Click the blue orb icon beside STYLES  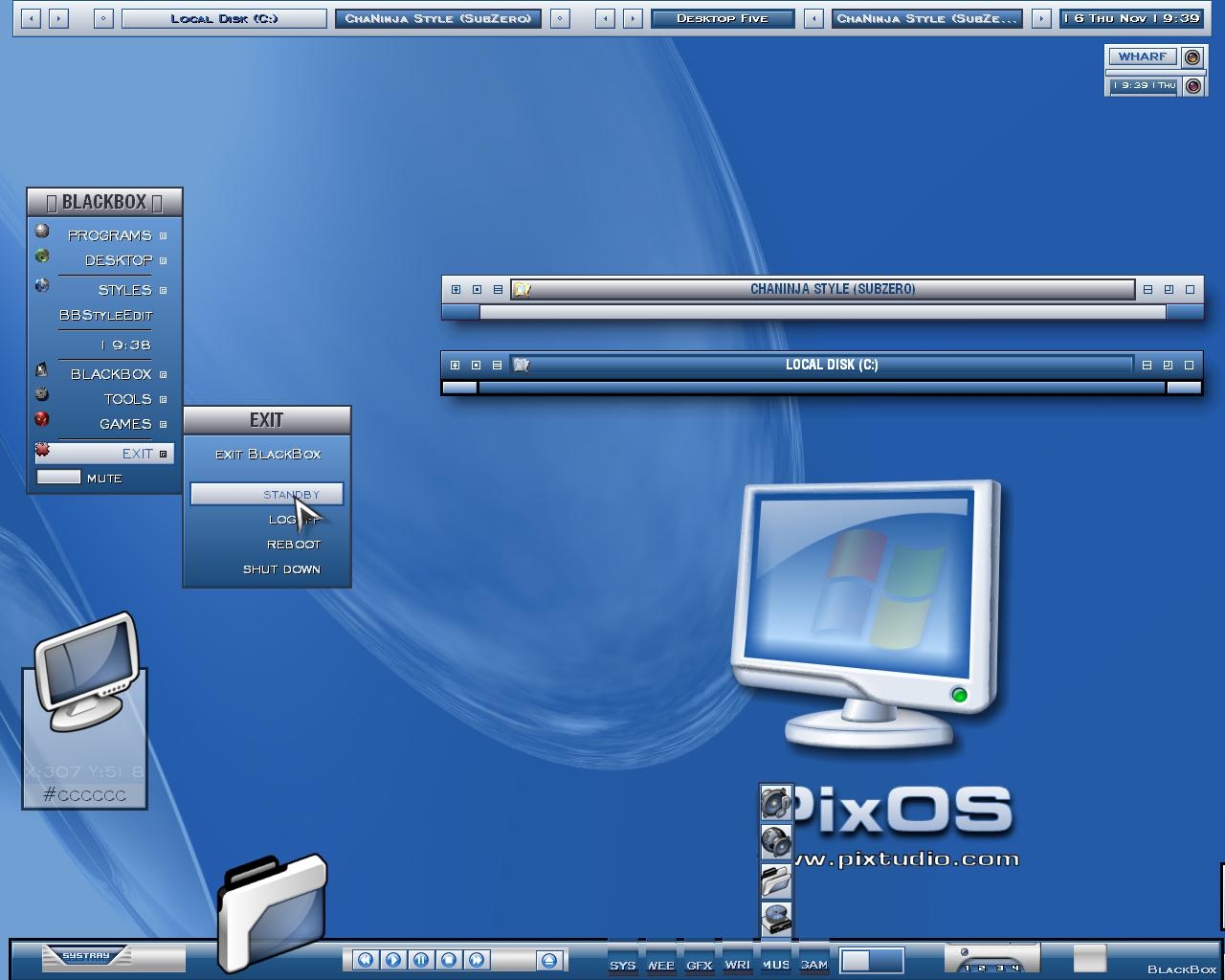[x=42, y=285]
